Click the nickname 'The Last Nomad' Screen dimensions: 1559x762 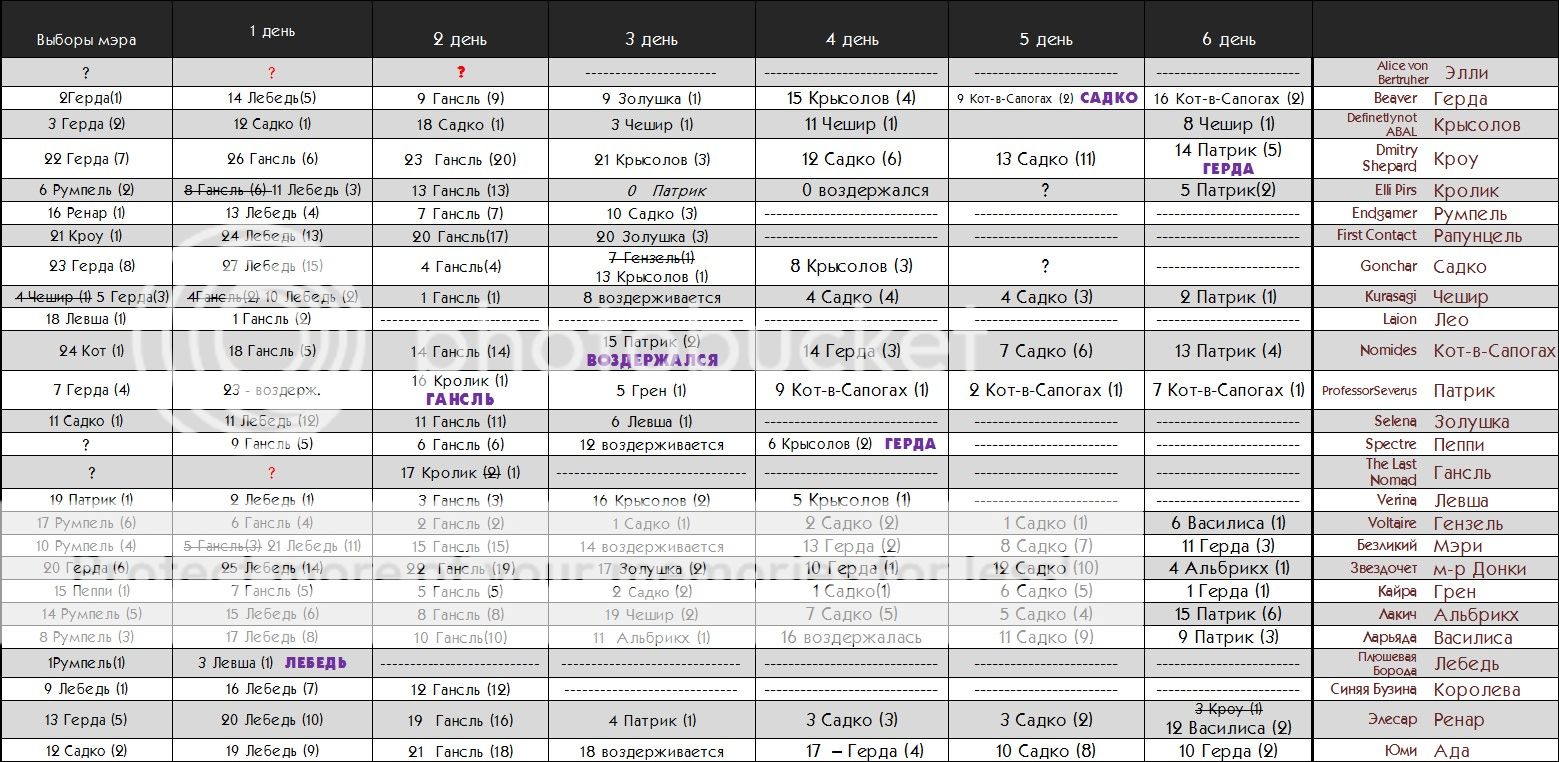coord(1392,472)
